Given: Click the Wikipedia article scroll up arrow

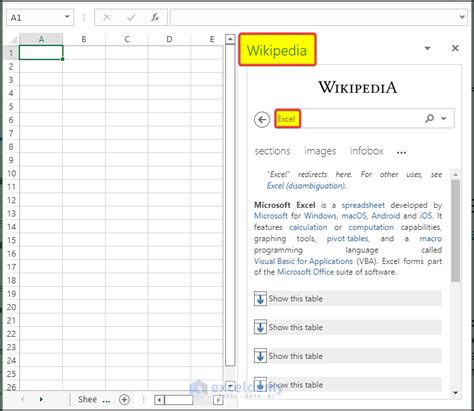Looking at the screenshot, I should (x=456, y=174).
